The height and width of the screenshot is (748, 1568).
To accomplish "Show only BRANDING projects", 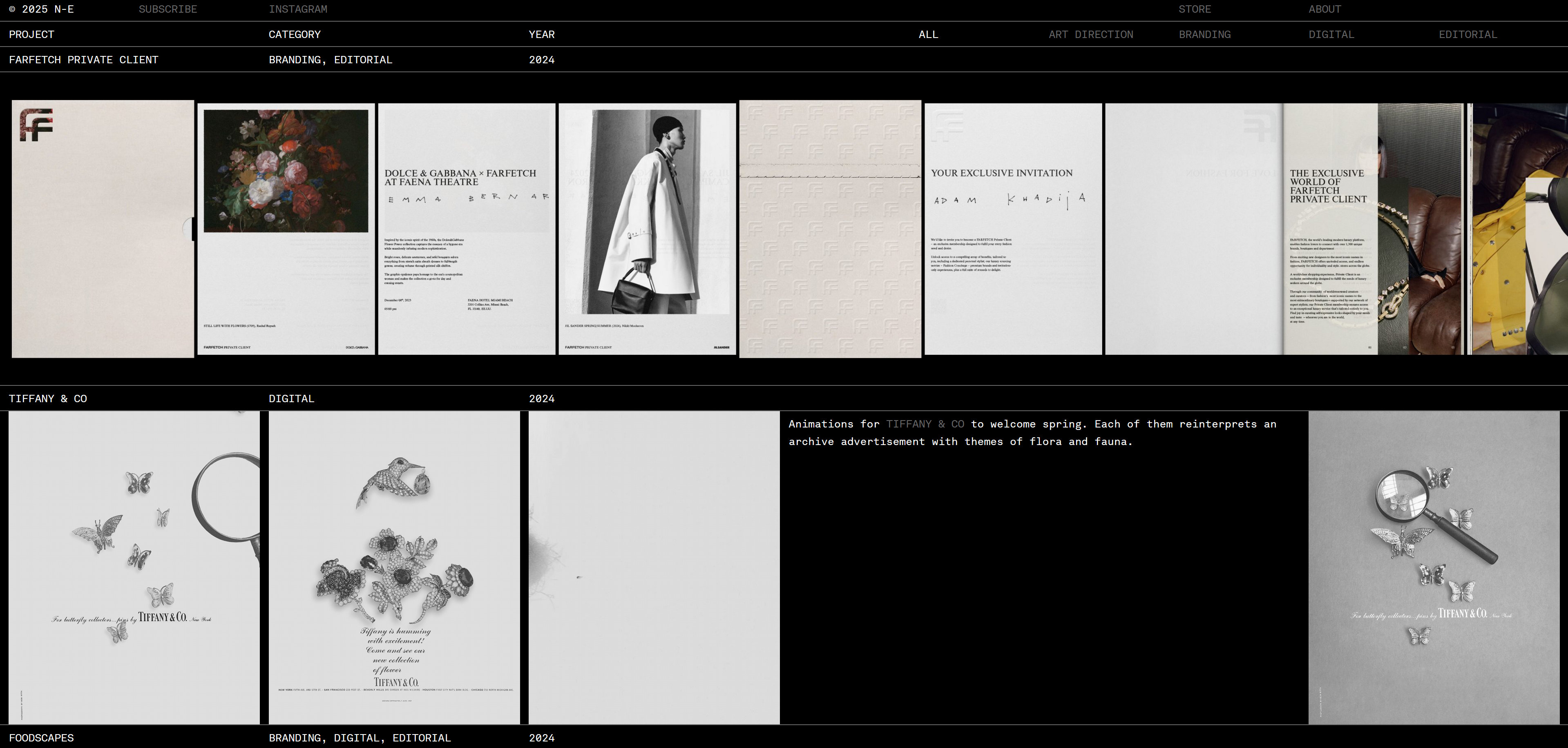I will (x=1205, y=35).
